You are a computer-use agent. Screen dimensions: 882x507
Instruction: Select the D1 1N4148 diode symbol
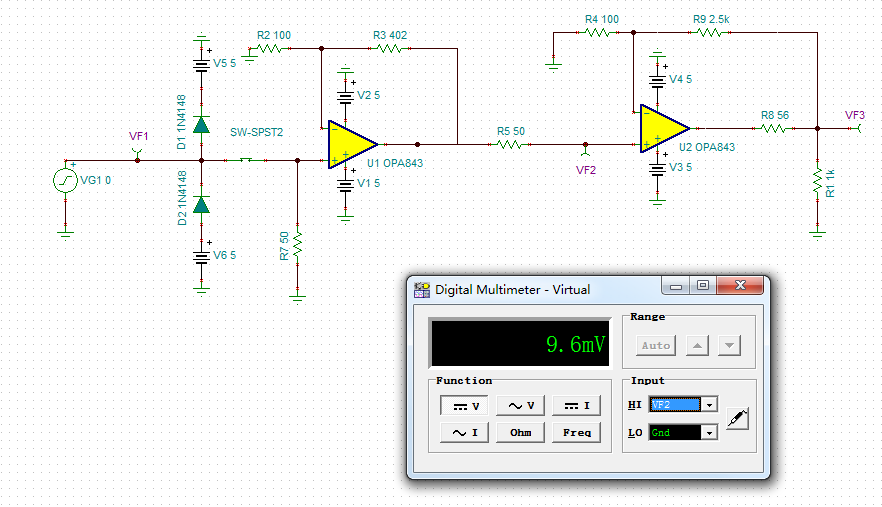[201, 124]
